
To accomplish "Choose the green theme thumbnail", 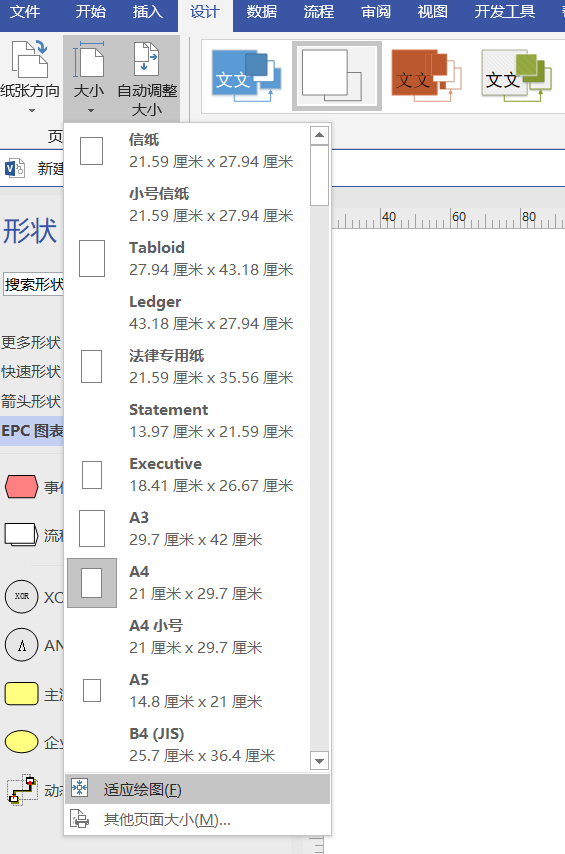I will coord(516,76).
